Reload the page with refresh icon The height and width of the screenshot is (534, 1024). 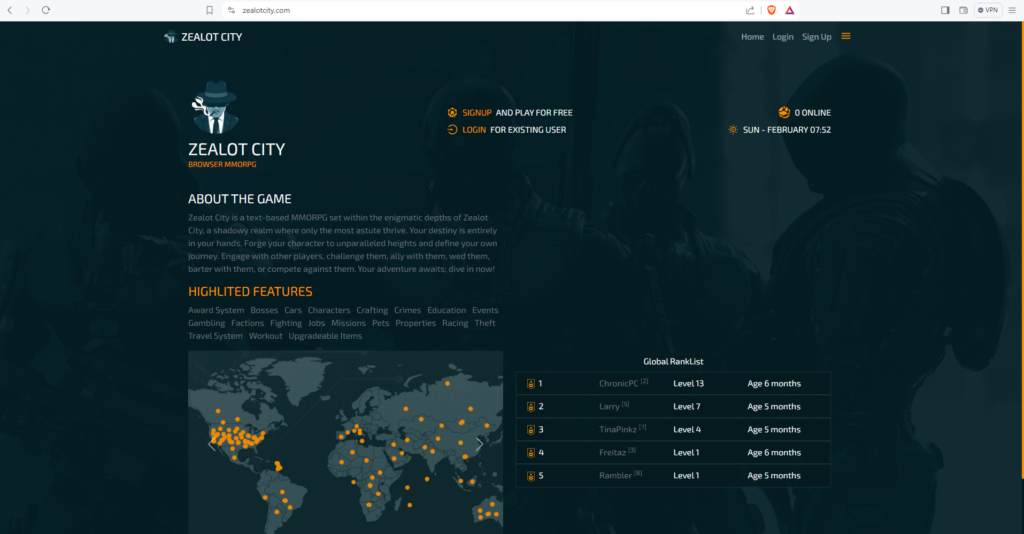click(46, 10)
